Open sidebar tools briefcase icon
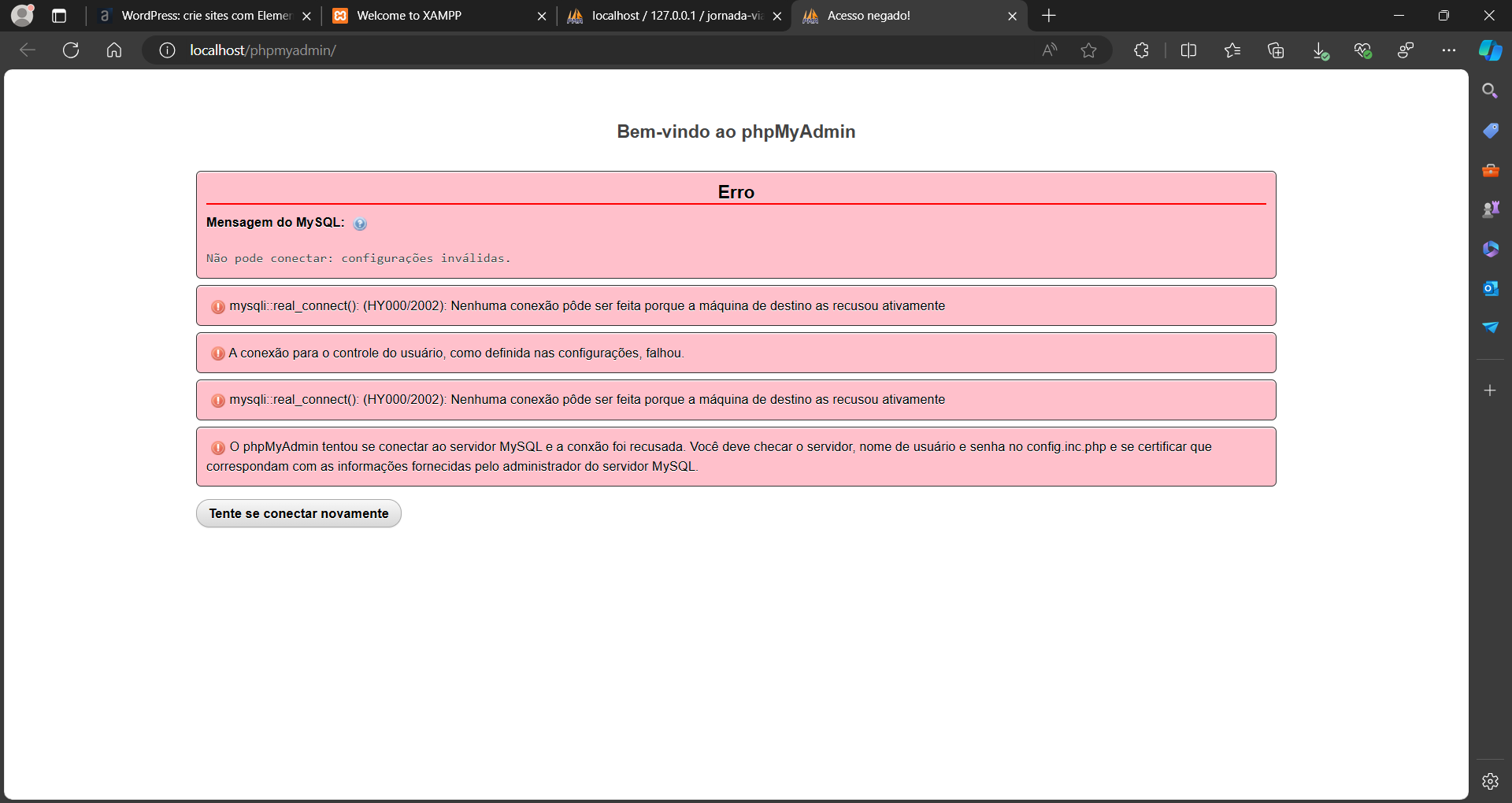The image size is (1512, 803). click(1490, 170)
